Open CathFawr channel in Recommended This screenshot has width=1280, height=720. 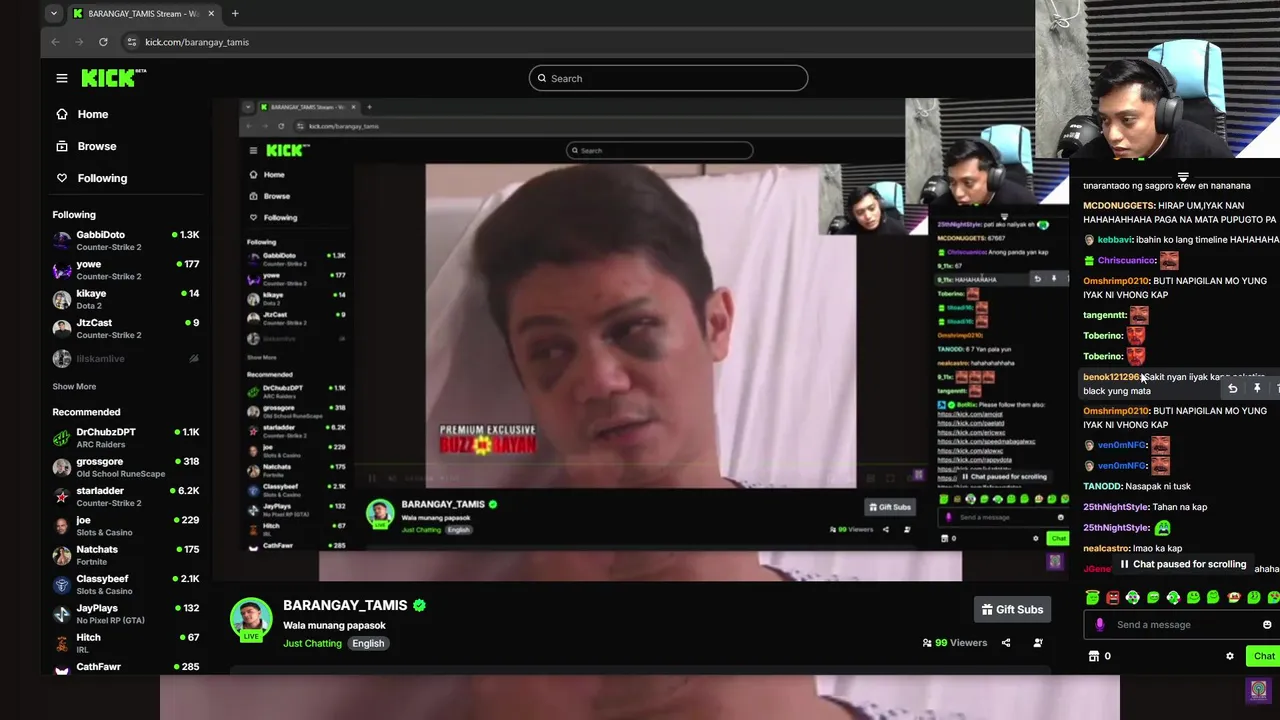click(126, 667)
